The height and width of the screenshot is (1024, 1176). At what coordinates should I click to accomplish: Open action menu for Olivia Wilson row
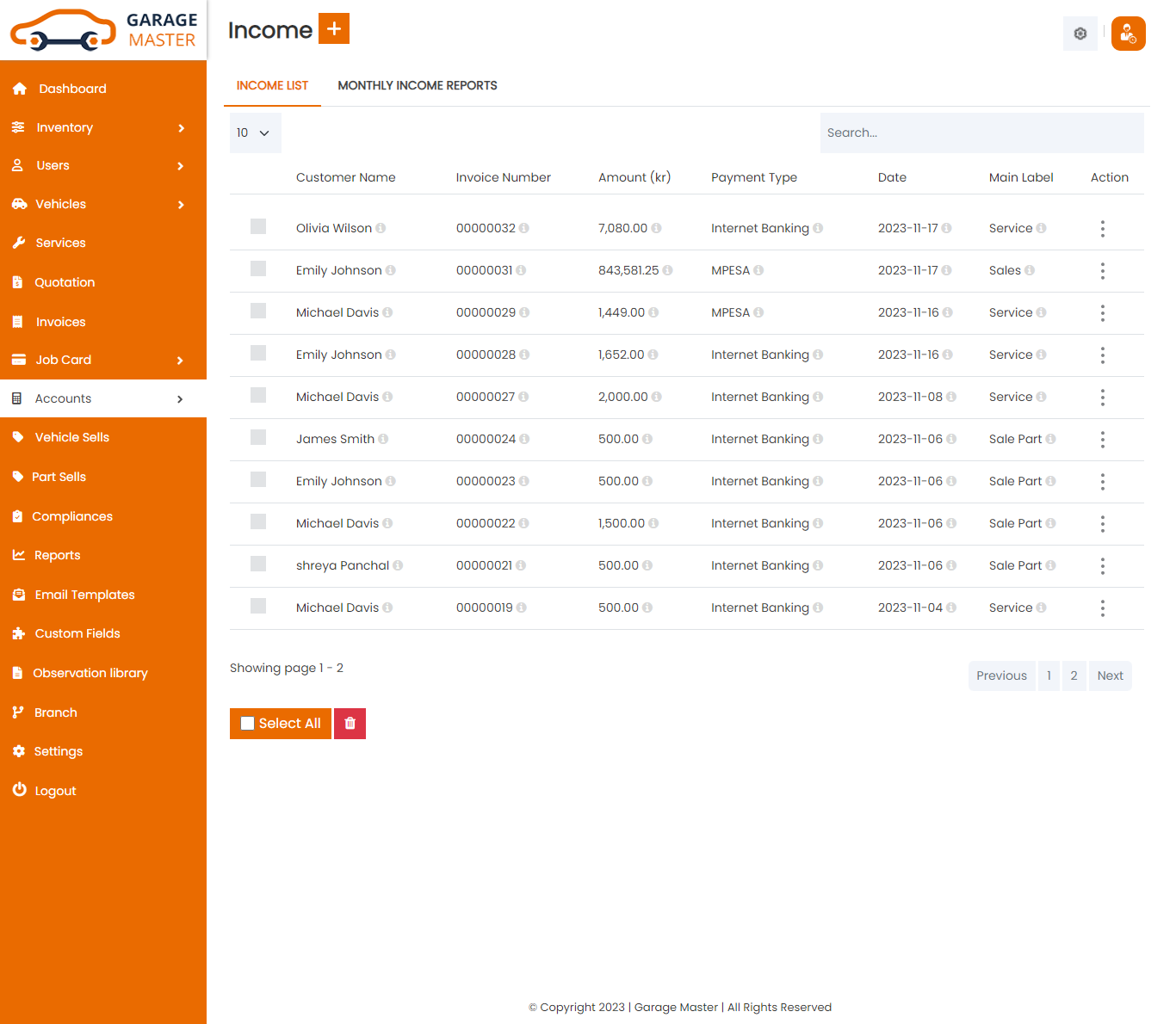(1102, 229)
